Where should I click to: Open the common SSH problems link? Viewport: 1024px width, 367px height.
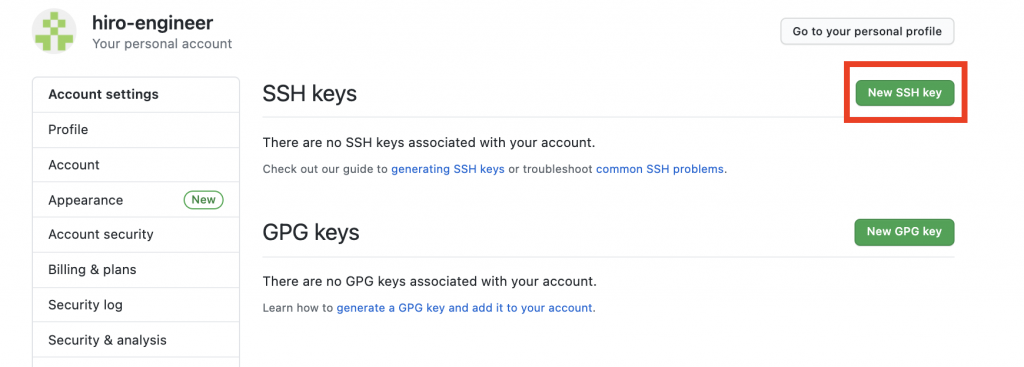[x=660, y=169]
